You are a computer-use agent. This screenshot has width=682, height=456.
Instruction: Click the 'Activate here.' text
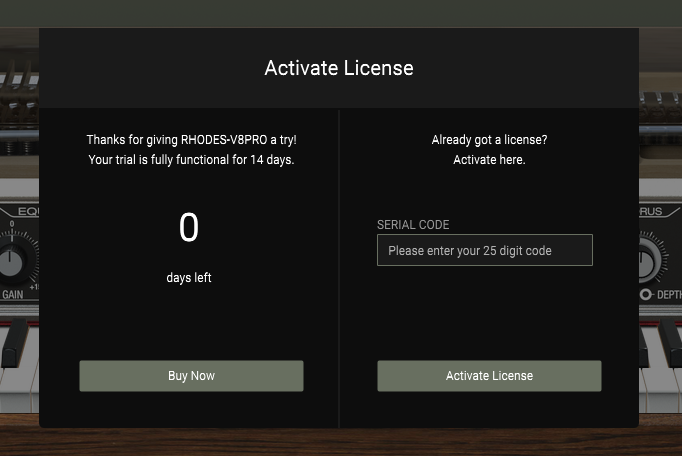(x=489, y=160)
